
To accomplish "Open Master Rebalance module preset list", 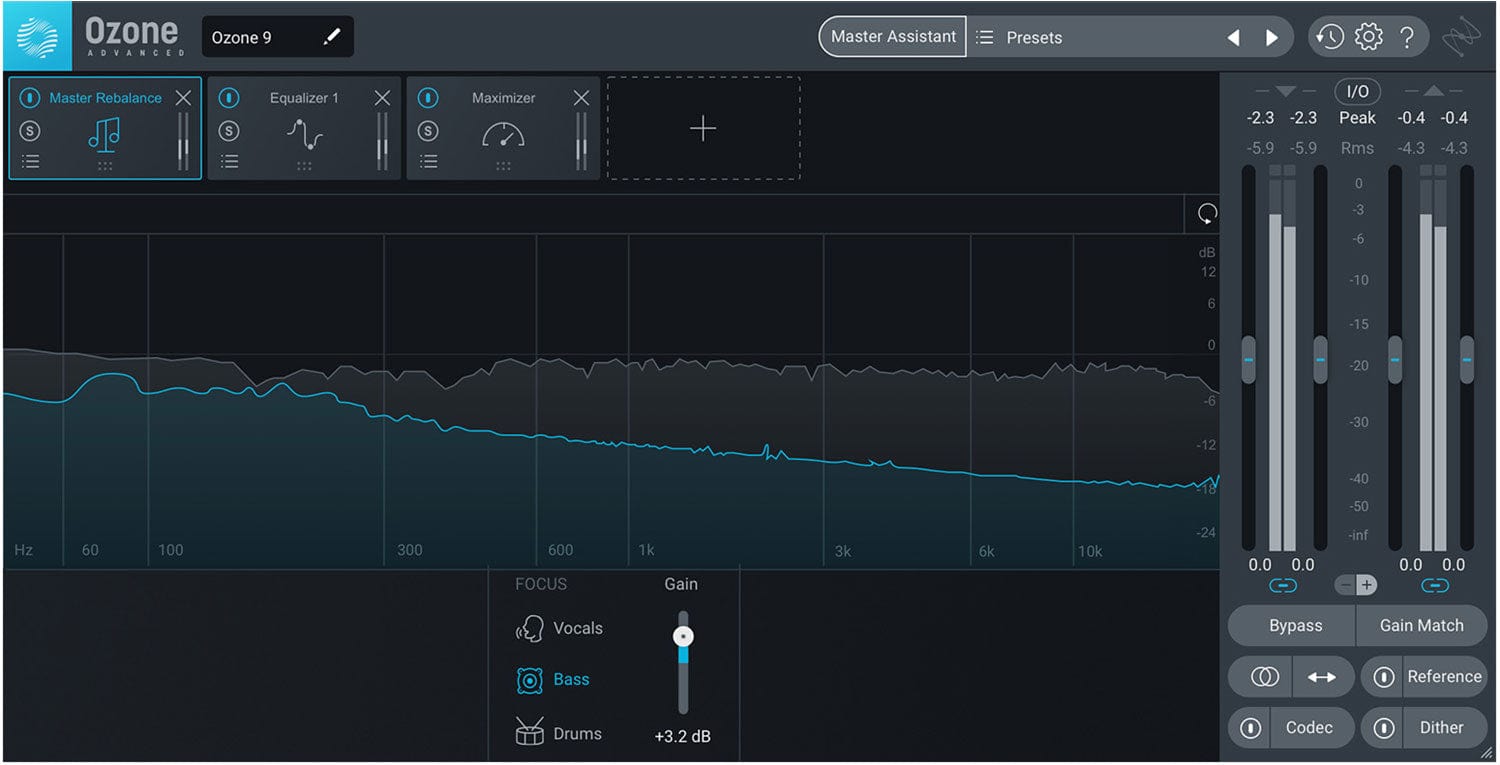I will pos(31,161).
